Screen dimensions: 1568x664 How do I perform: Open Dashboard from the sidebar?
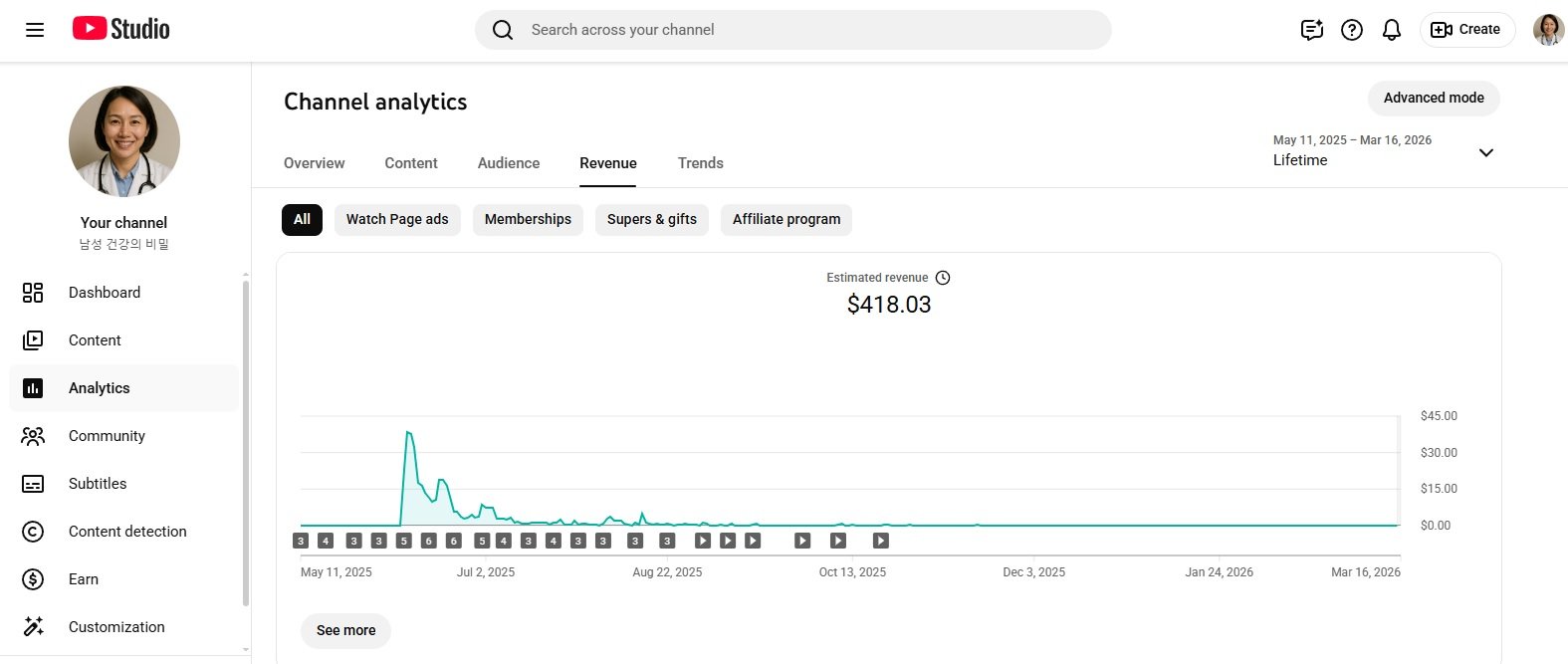point(105,293)
